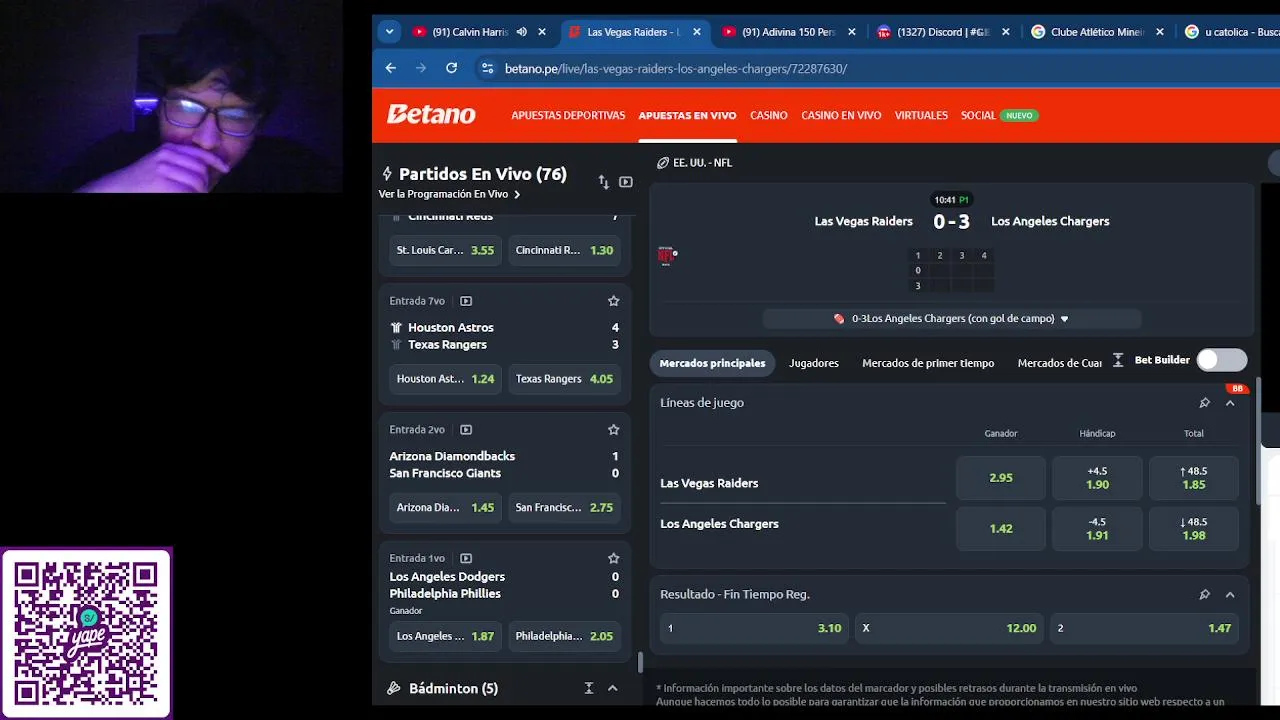Screen dimensions: 1280x720
Task: Favorite the Los Angeles Dodgers match star
Action: click(614, 558)
